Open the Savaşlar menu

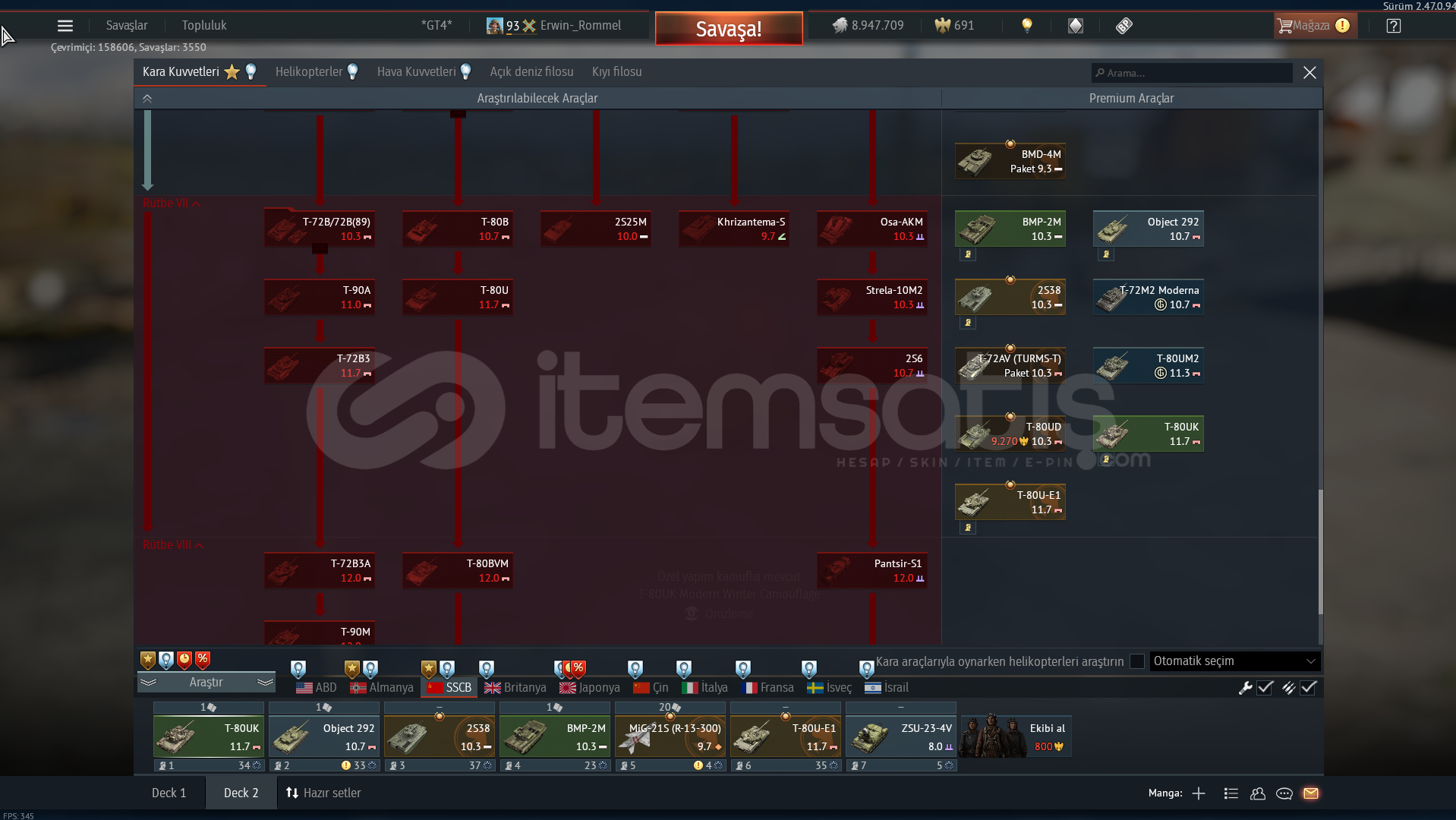tap(127, 26)
